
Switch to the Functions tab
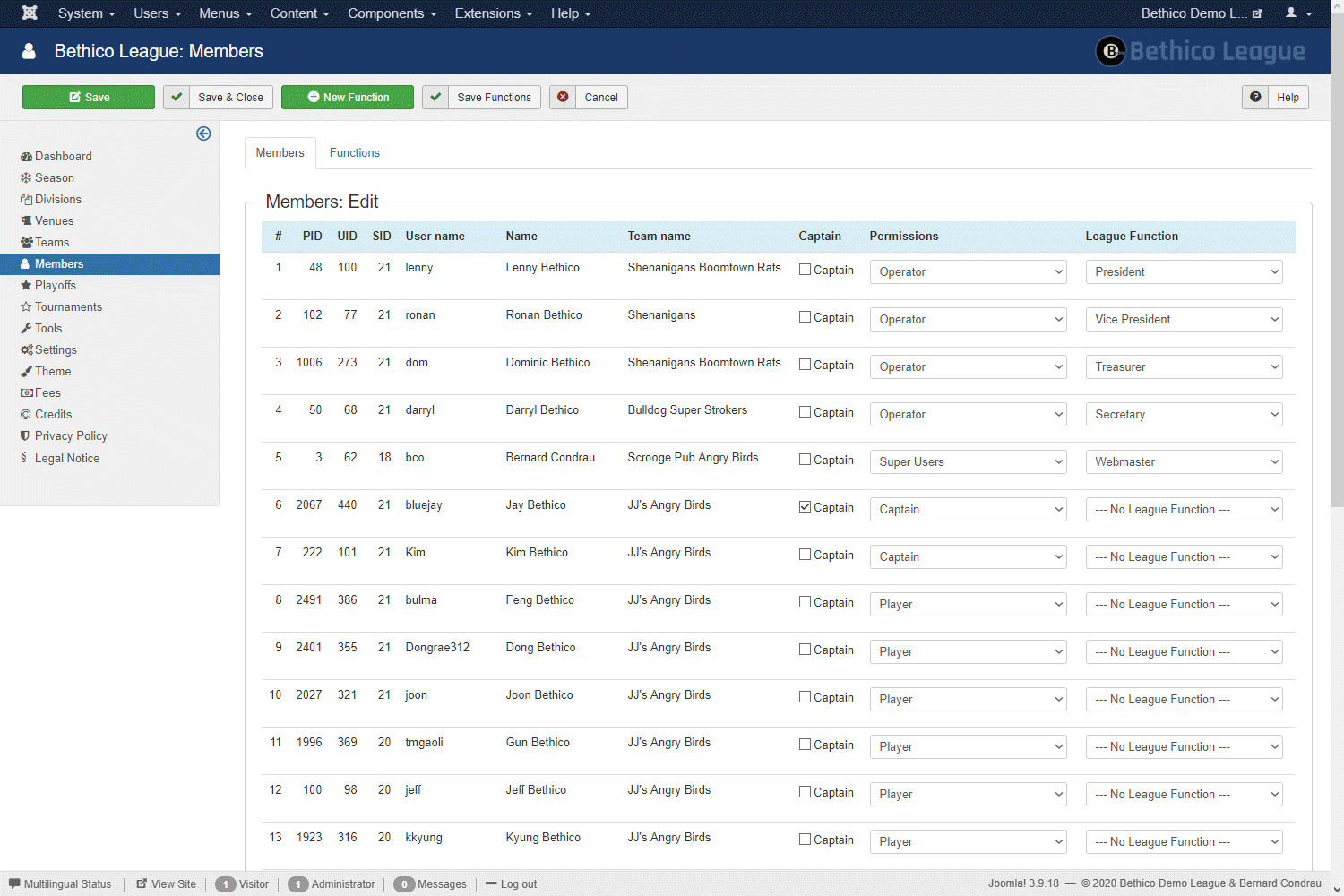[354, 153]
